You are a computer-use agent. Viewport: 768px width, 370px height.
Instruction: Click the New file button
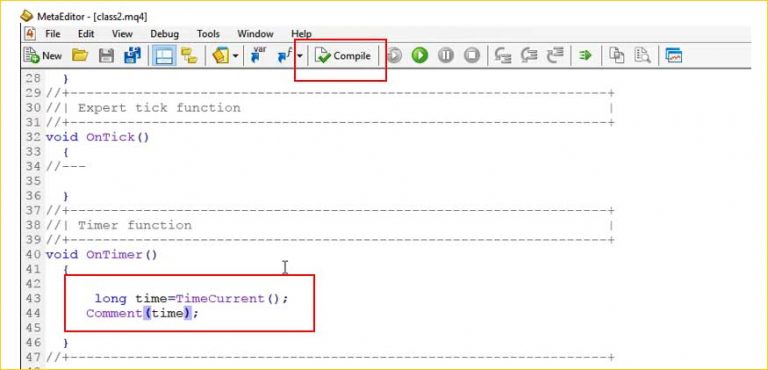(x=43, y=56)
